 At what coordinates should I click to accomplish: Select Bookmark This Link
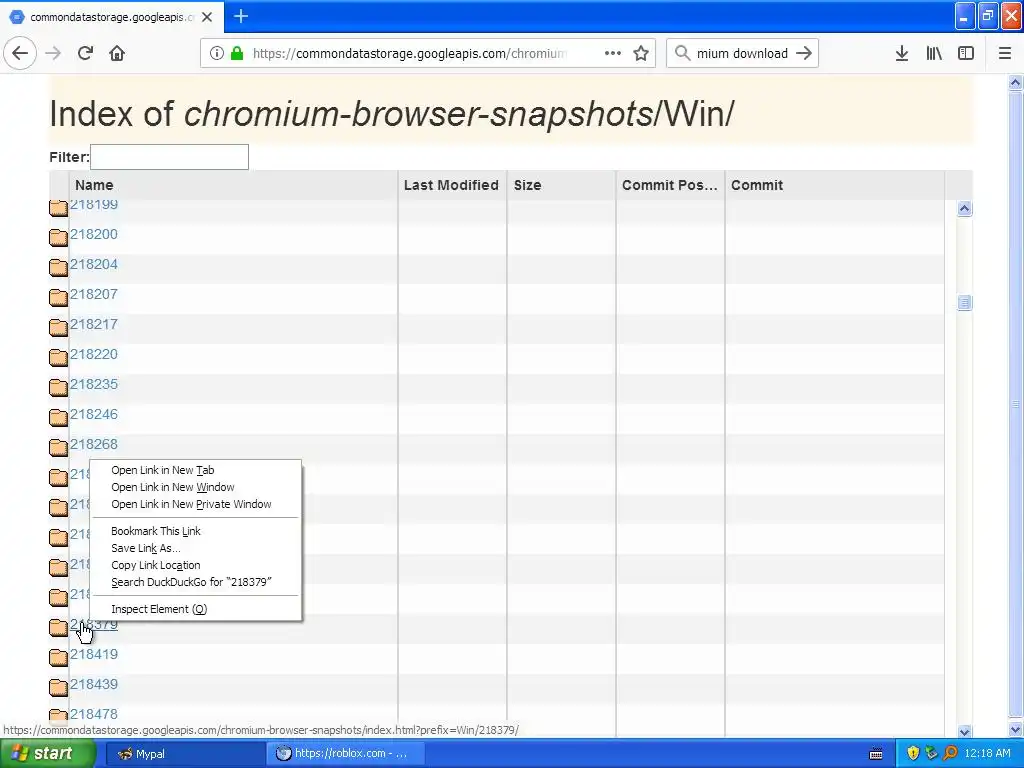click(x=156, y=531)
